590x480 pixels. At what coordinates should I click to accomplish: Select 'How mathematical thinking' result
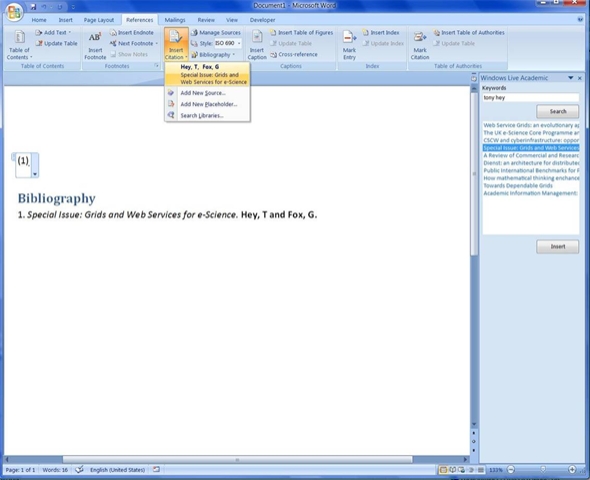[x=531, y=178]
